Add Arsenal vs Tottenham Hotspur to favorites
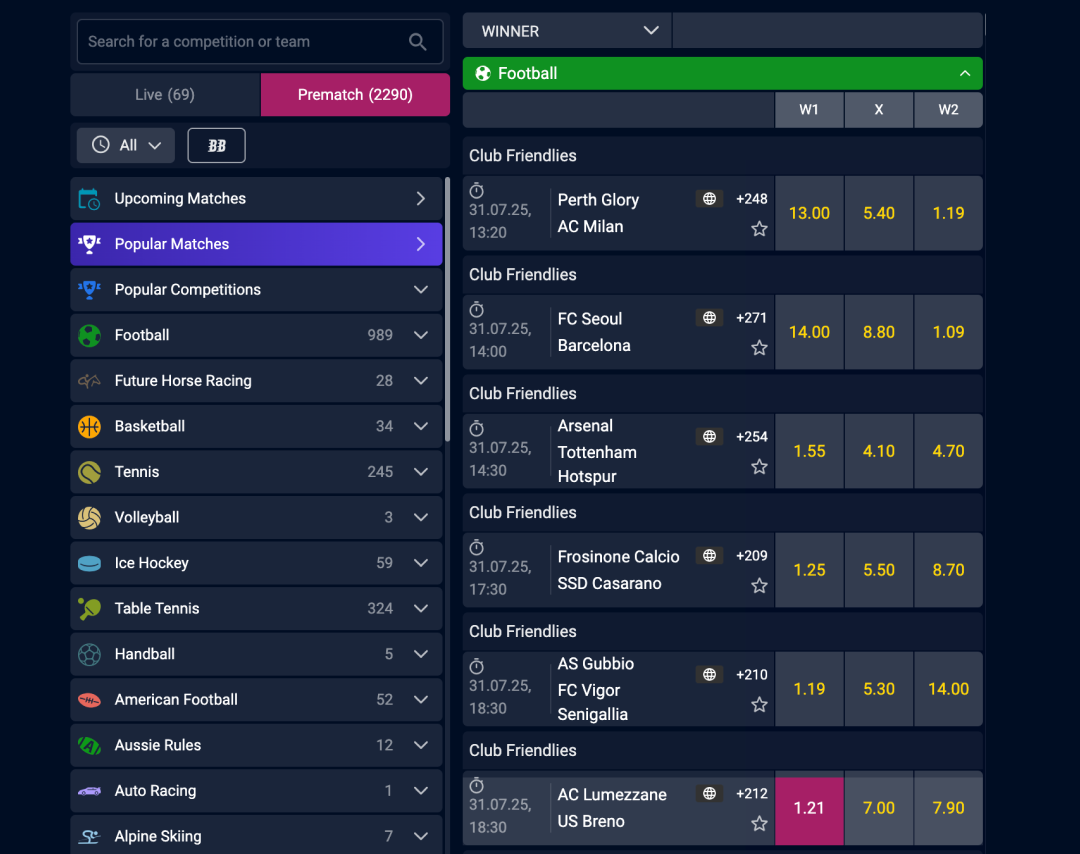The image size is (1080, 854). [759, 467]
